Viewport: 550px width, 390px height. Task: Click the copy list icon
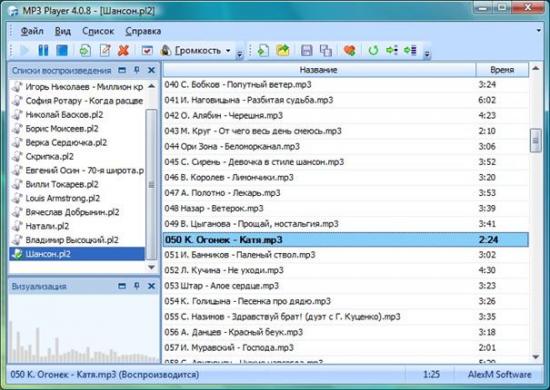coord(326,51)
